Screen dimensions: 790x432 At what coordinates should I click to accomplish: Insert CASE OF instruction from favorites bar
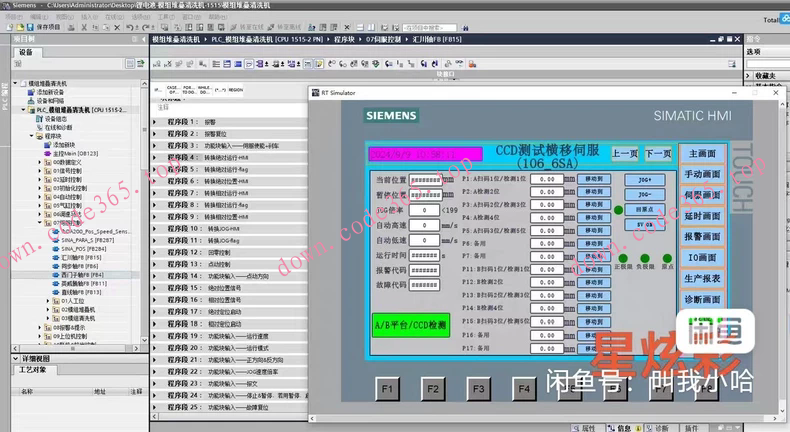coord(173,90)
